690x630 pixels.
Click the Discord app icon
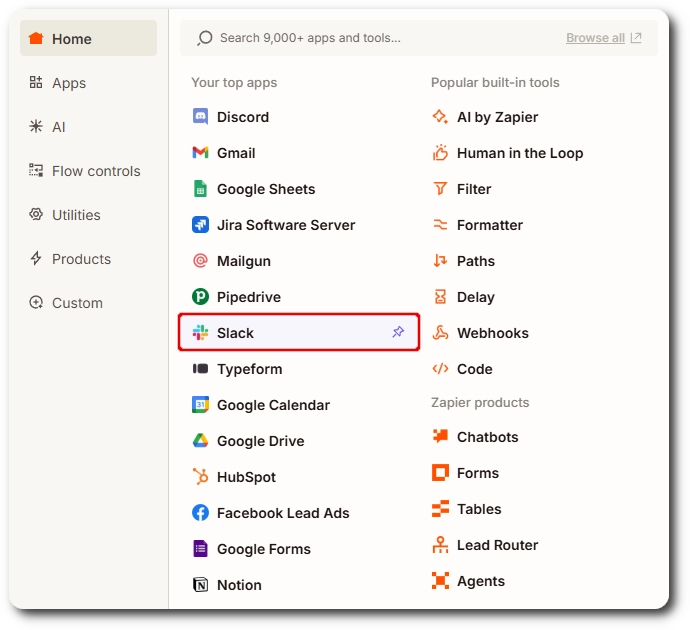[x=200, y=117]
